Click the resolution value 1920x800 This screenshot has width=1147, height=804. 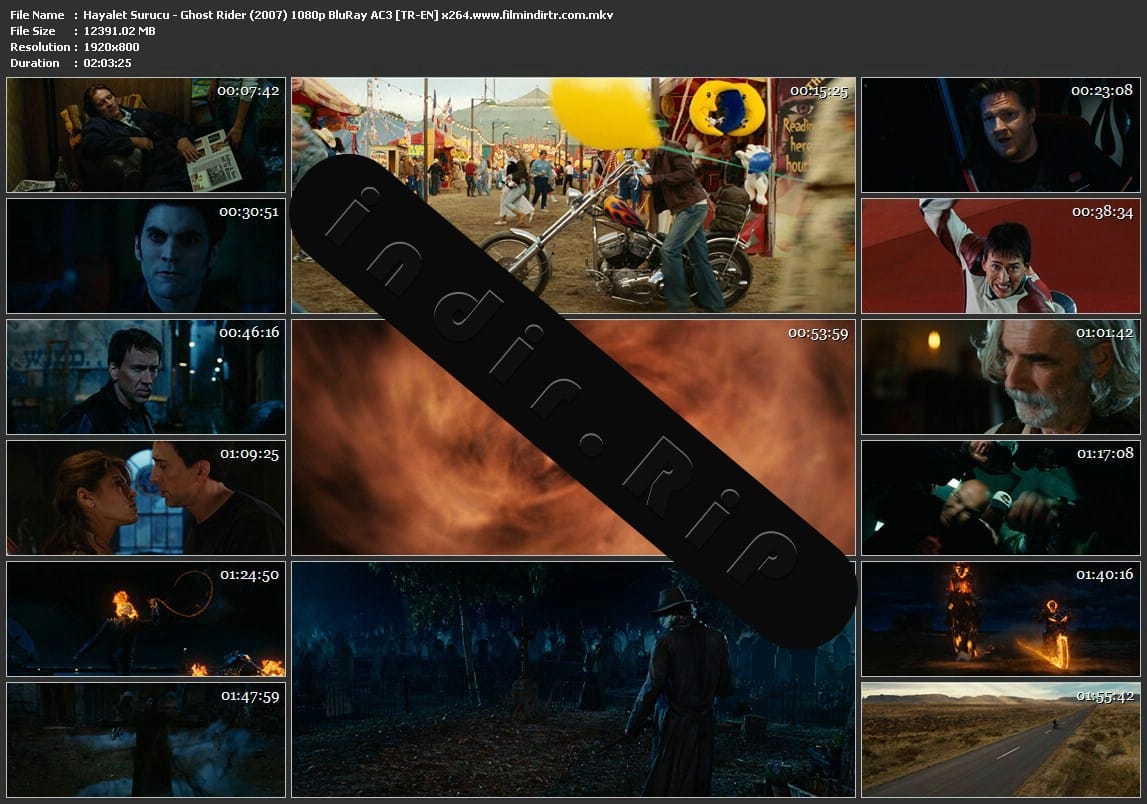tap(111, 47)
